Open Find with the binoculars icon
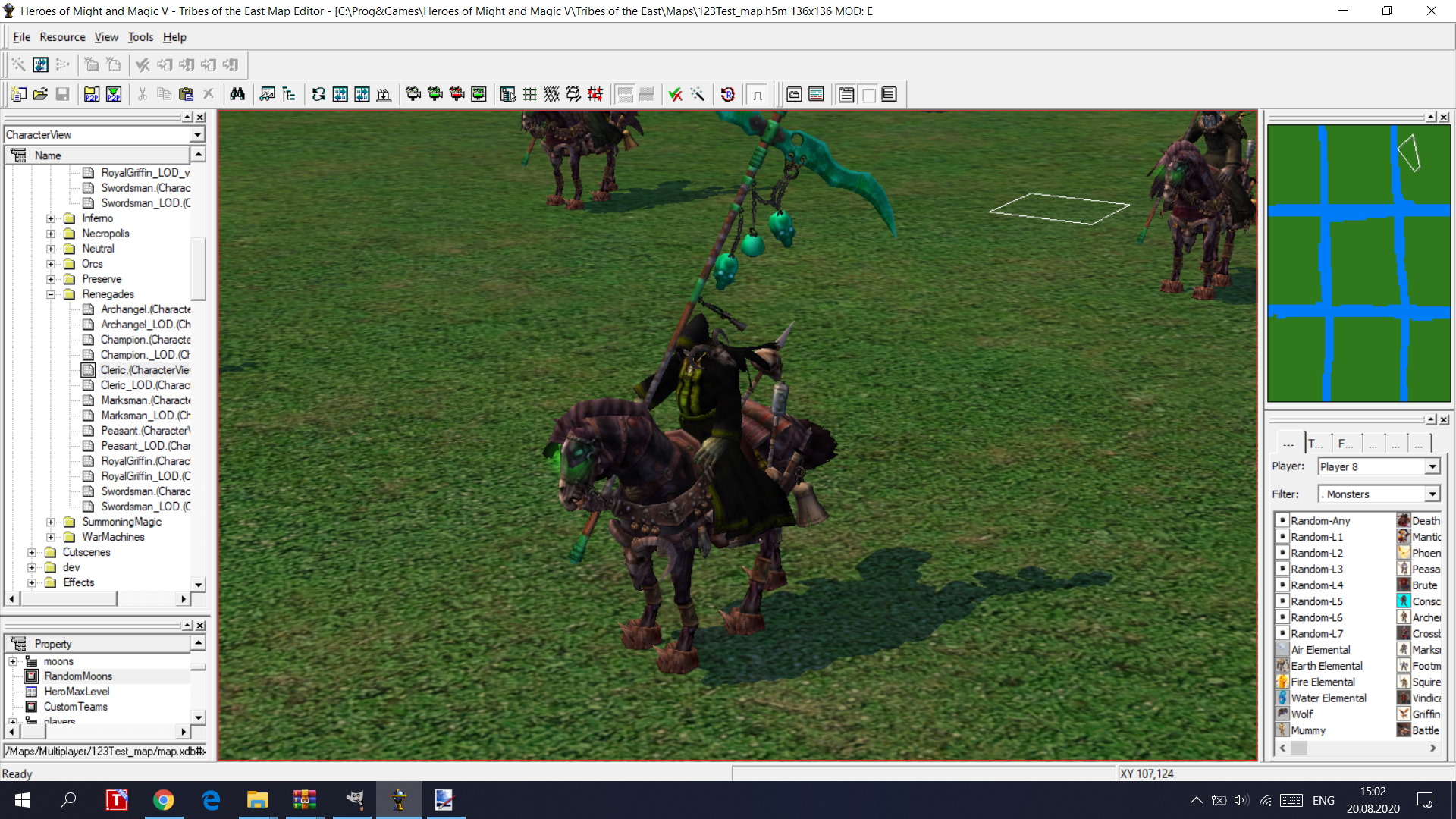 pyautogui.click(x=237, y=94)
